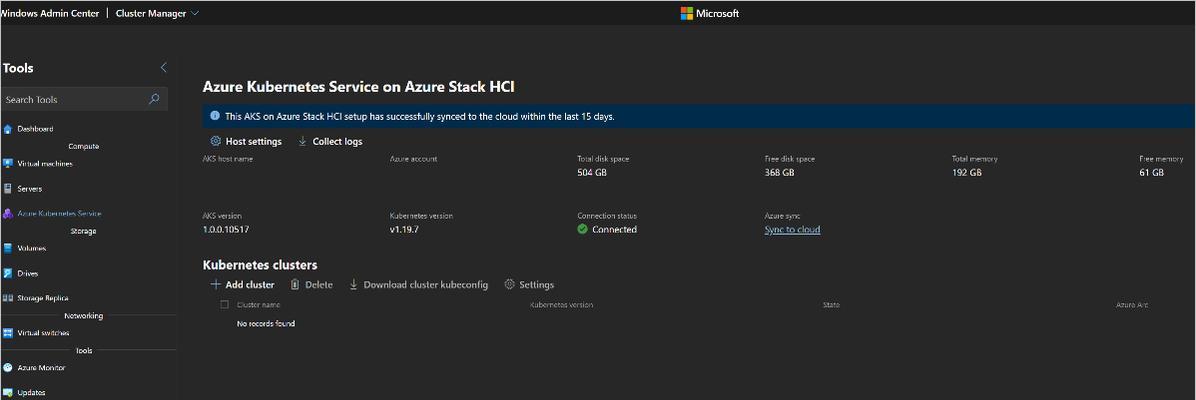Viewport: 1196px width, 400px height.
Task: Click Collect logs
Action: (330, 141)
